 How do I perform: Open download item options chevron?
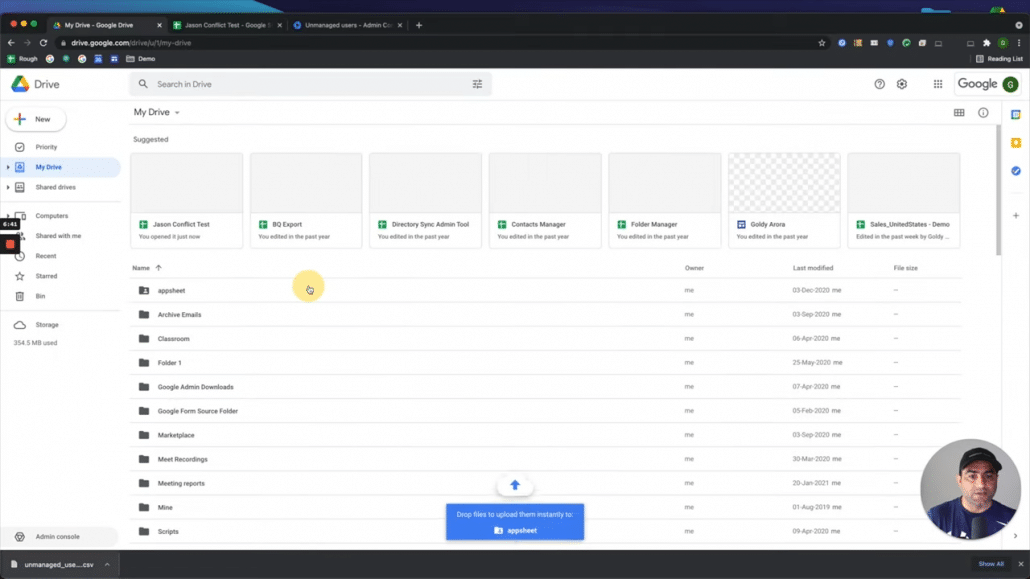point(107,565)
